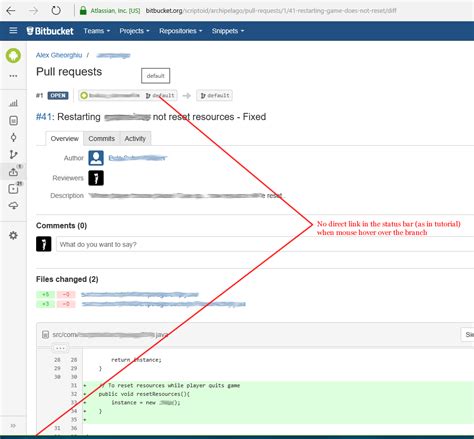Click the browser address bar URL
Viewport: 474px width, 439px height.
(271, 11)
